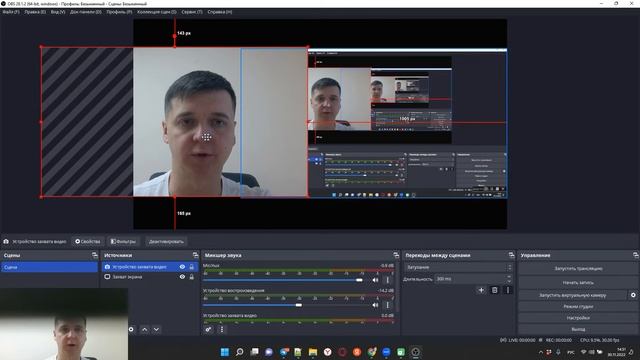Mute the Mic/Aux audio channel

(x=375, y=280)
